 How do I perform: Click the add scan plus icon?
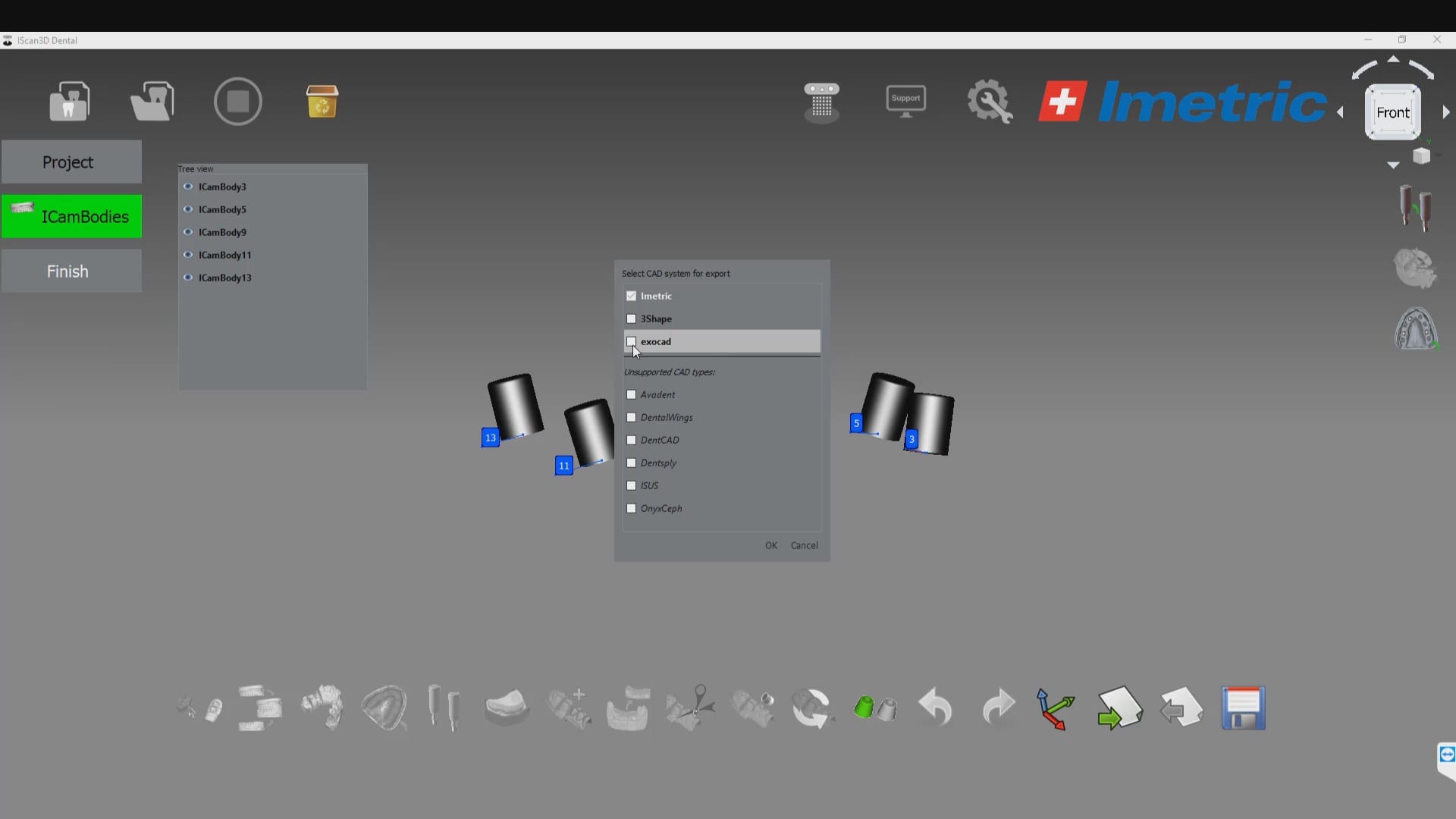tap(569, 708)
